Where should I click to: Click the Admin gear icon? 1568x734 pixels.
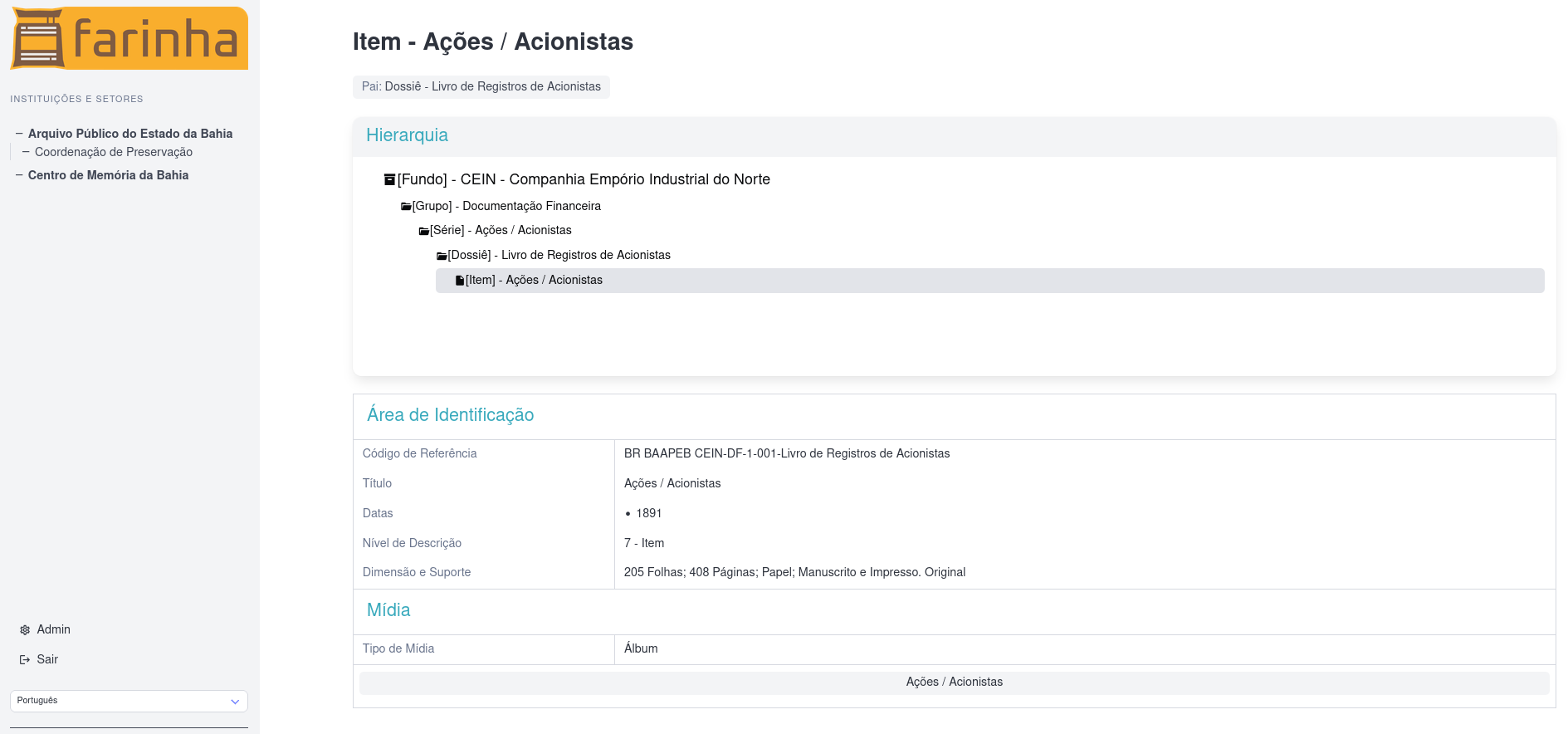(x=25, y=630)
